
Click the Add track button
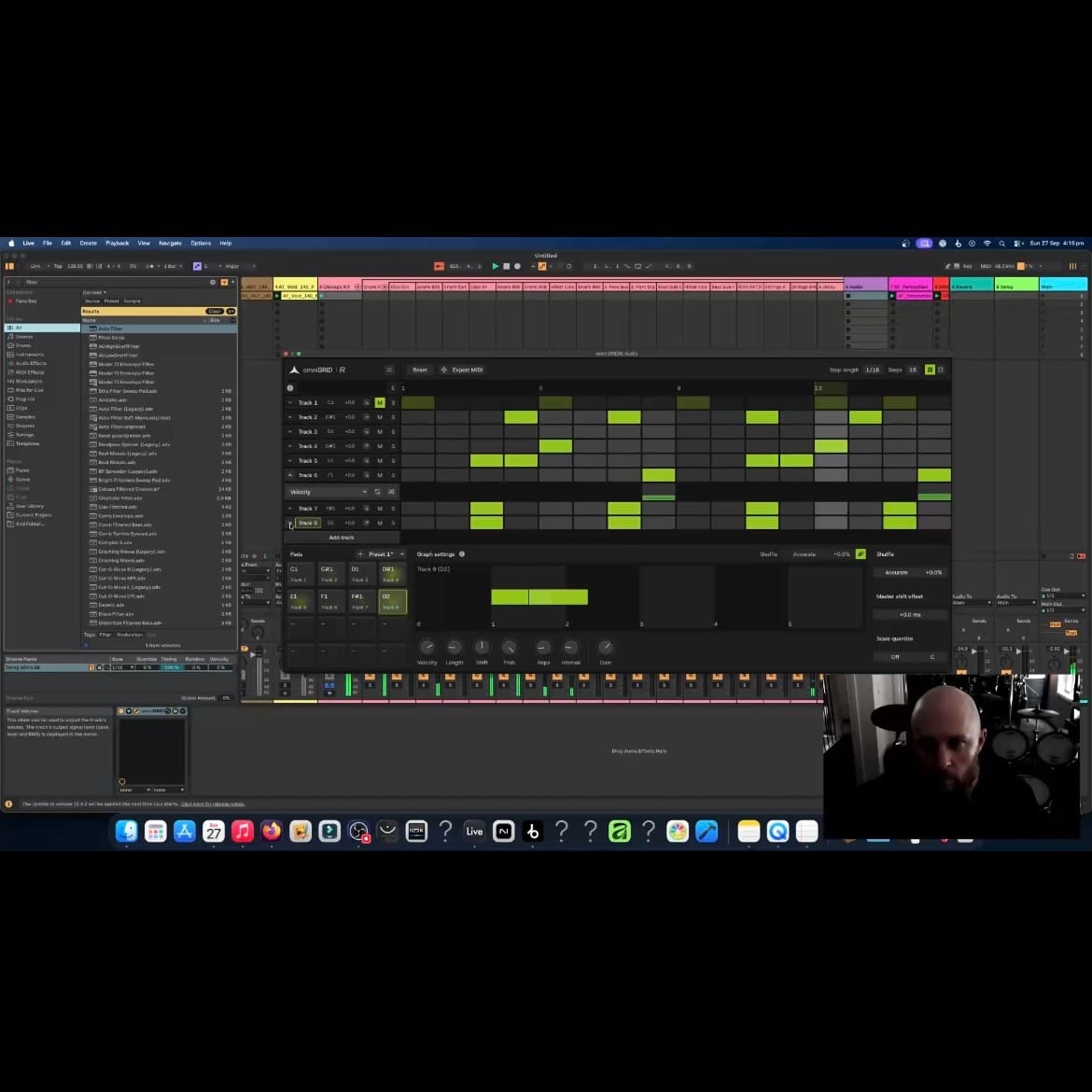point(342,538)
